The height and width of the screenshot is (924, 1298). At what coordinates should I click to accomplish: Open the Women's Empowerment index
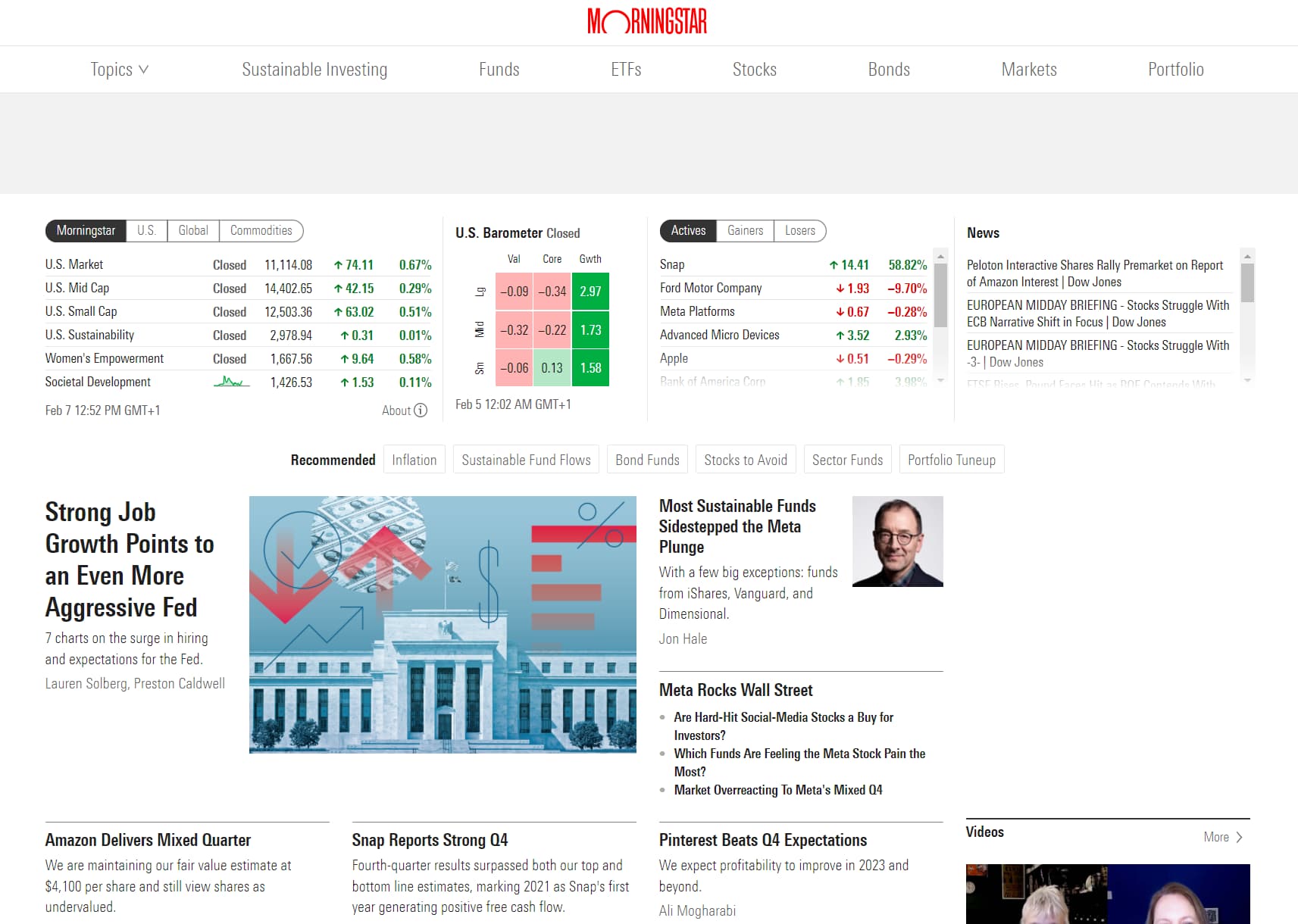pos(239,358)
